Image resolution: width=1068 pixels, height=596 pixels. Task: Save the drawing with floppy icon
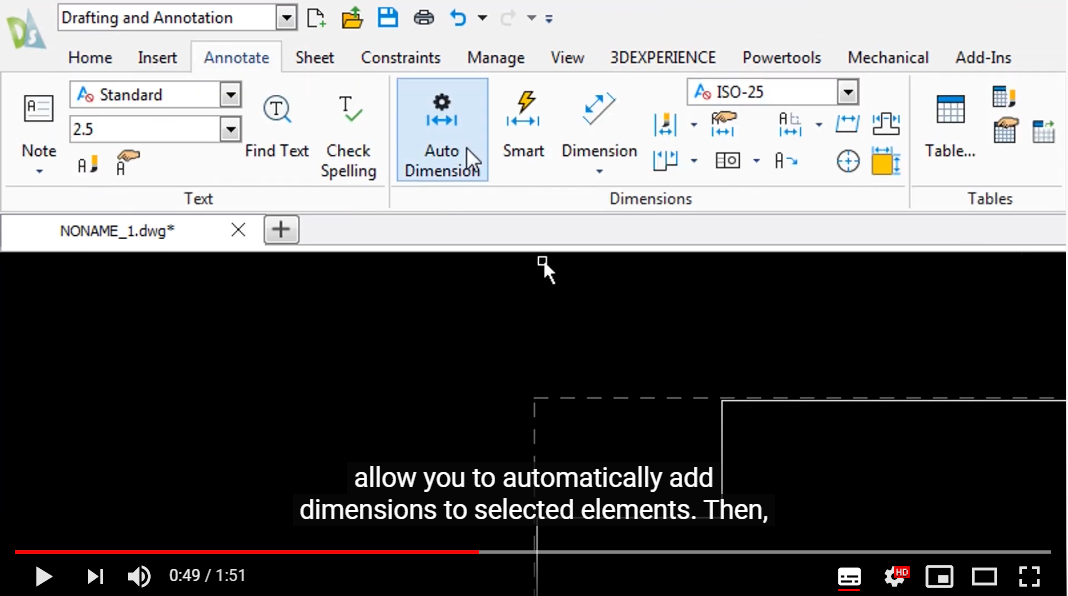[x=388, y=17]
